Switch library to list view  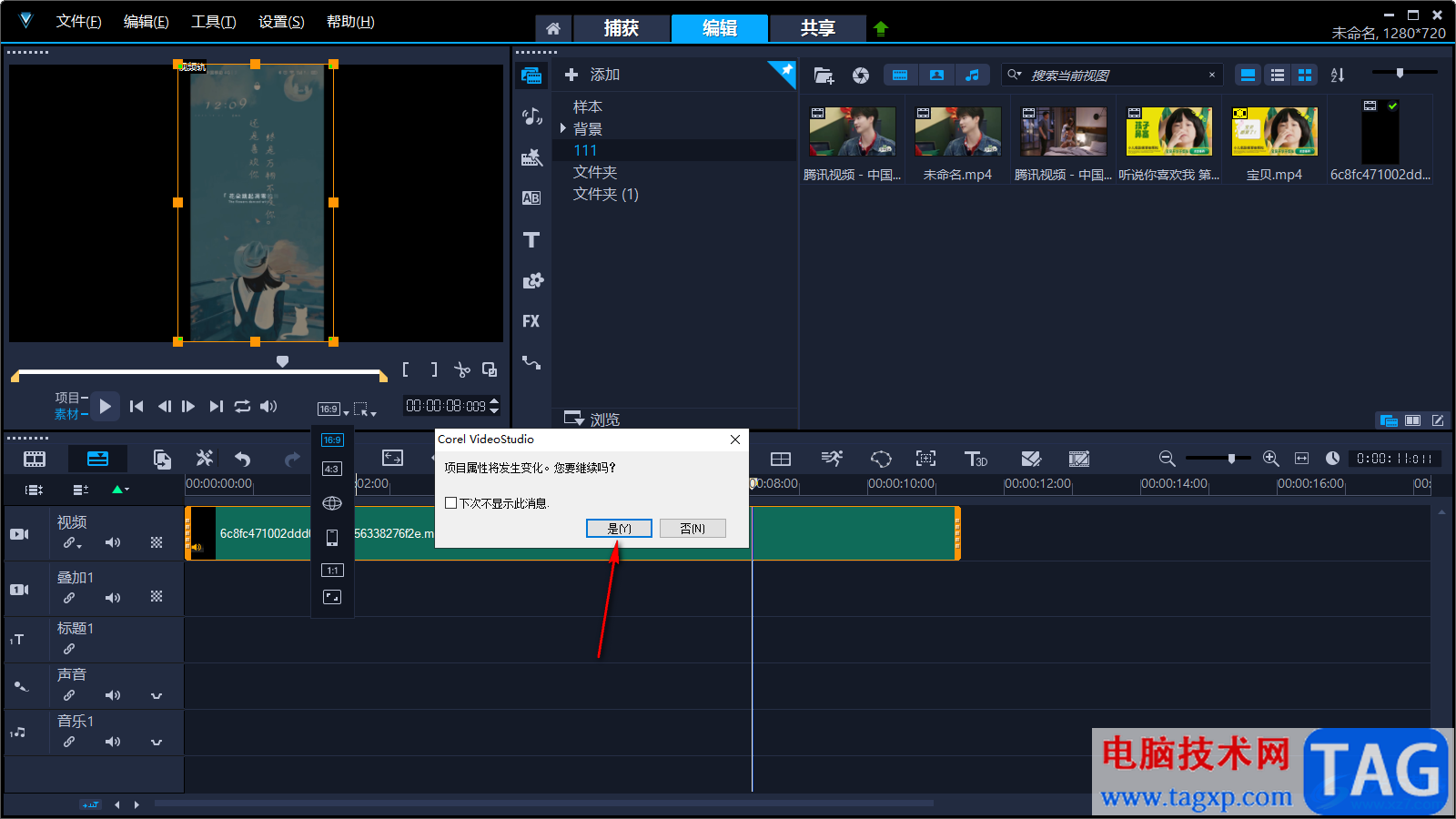point(1278,76)
